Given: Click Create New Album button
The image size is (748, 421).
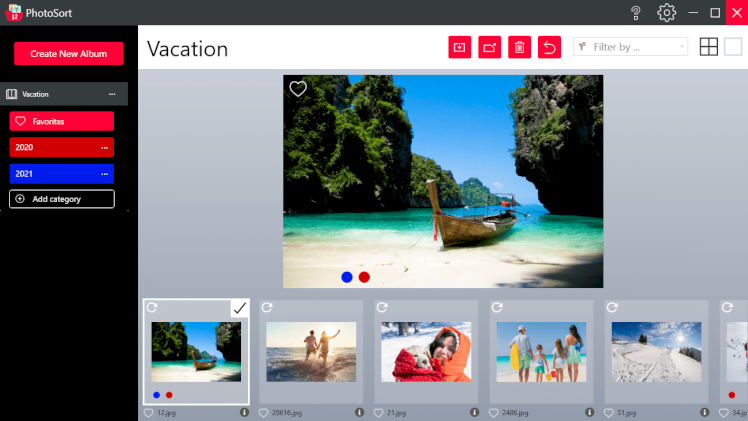Looking at the screenshot, I should tap(69, 53).
